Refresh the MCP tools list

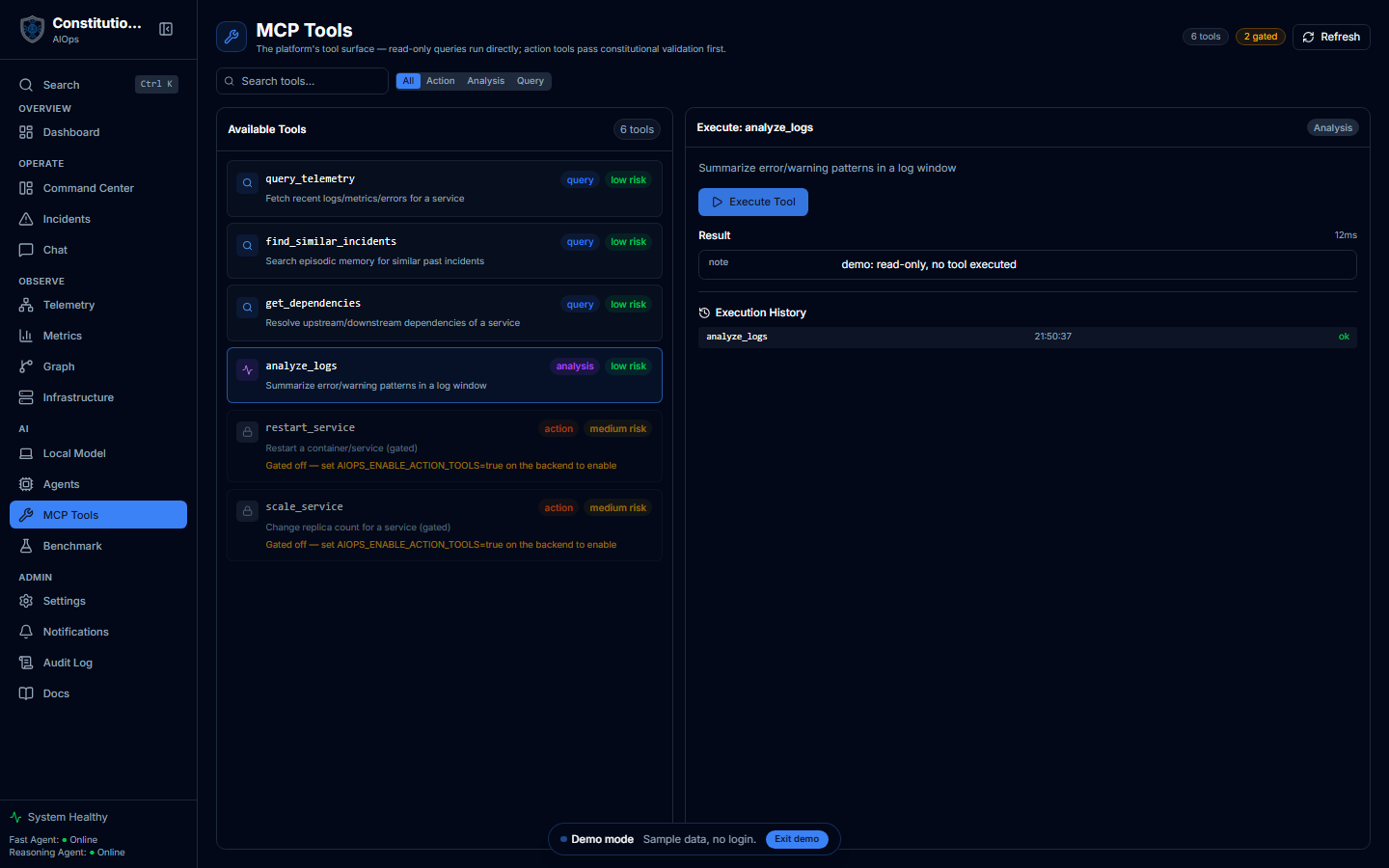(1331, 37)
